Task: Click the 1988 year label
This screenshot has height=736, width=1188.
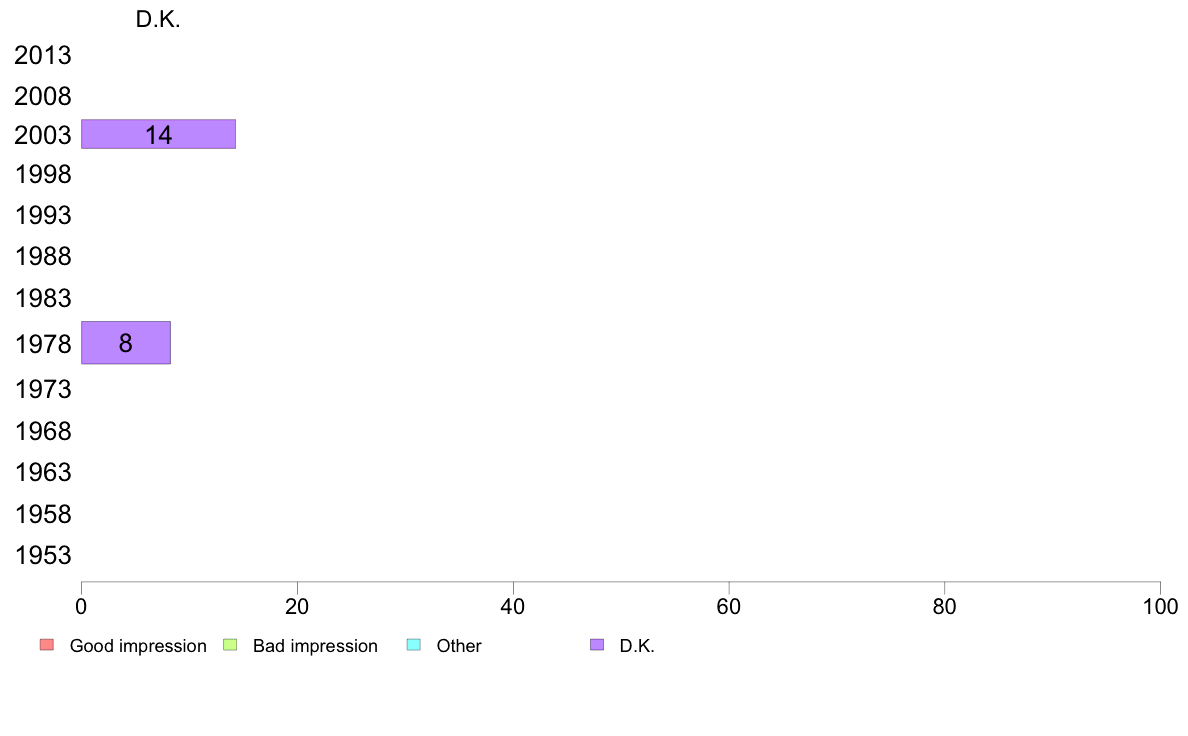Action: (x=42, y=256)
